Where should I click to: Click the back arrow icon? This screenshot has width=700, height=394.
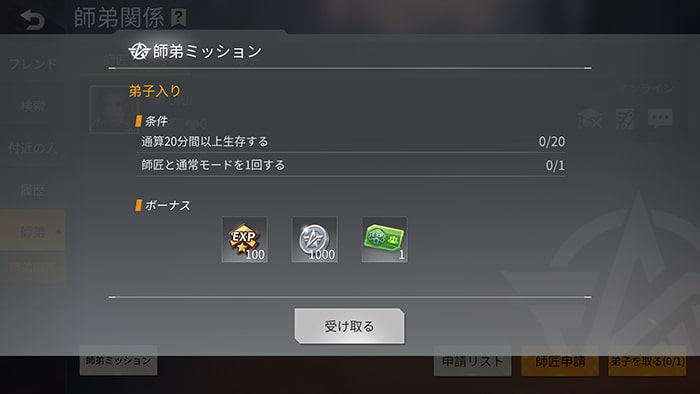(33, 20)
